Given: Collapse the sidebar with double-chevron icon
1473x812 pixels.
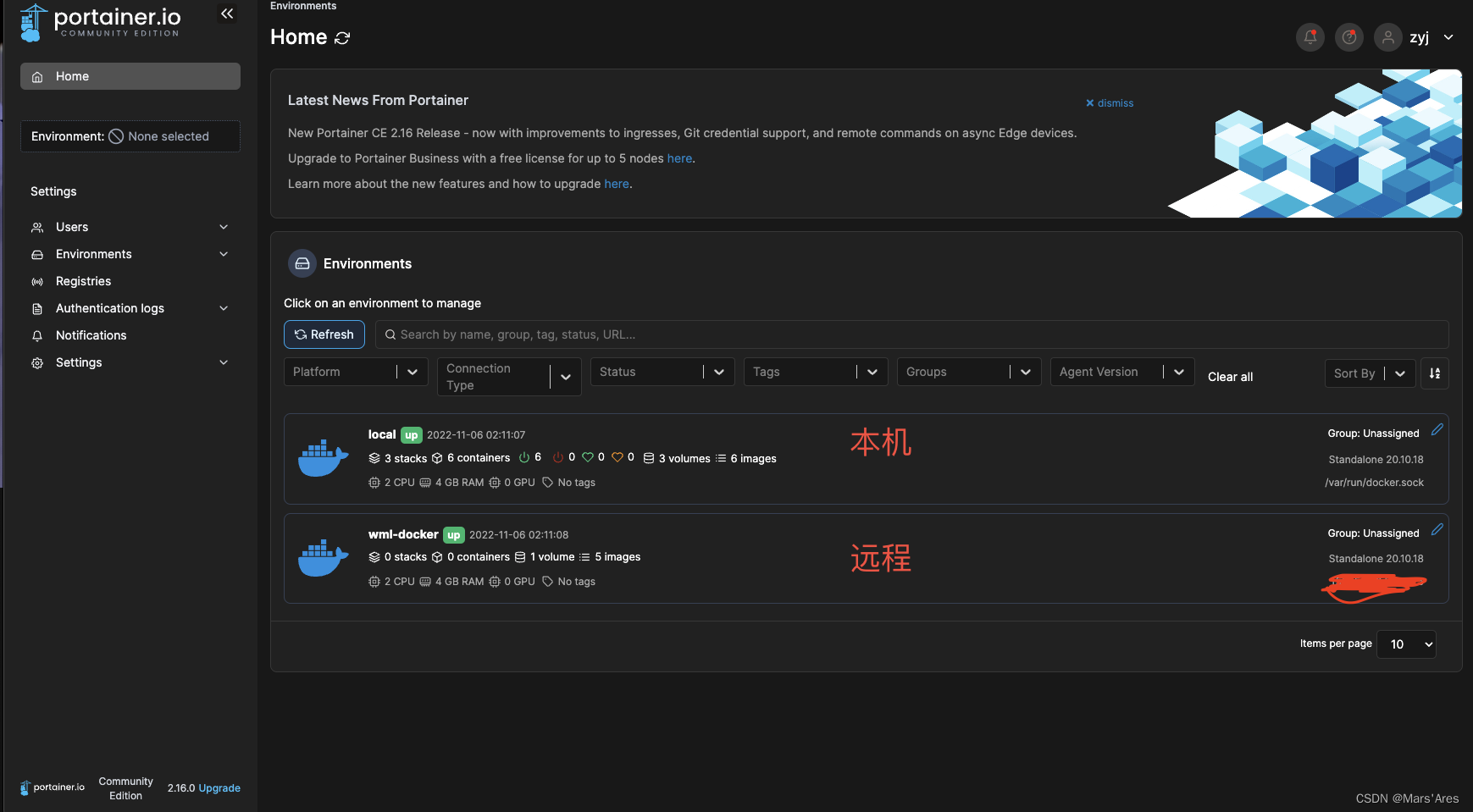Looking at the screenshot, I should click(x=227, y=14).
